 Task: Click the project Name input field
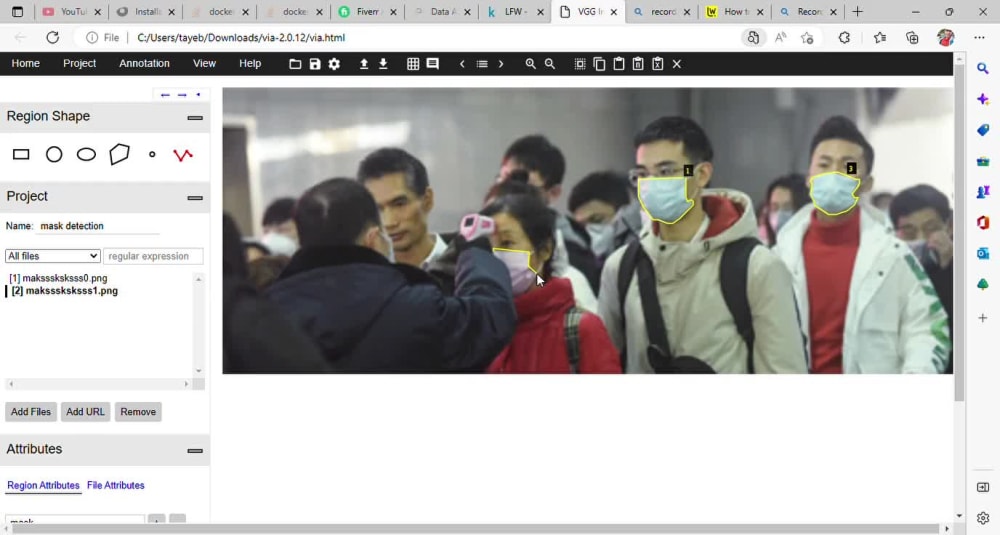99,226
